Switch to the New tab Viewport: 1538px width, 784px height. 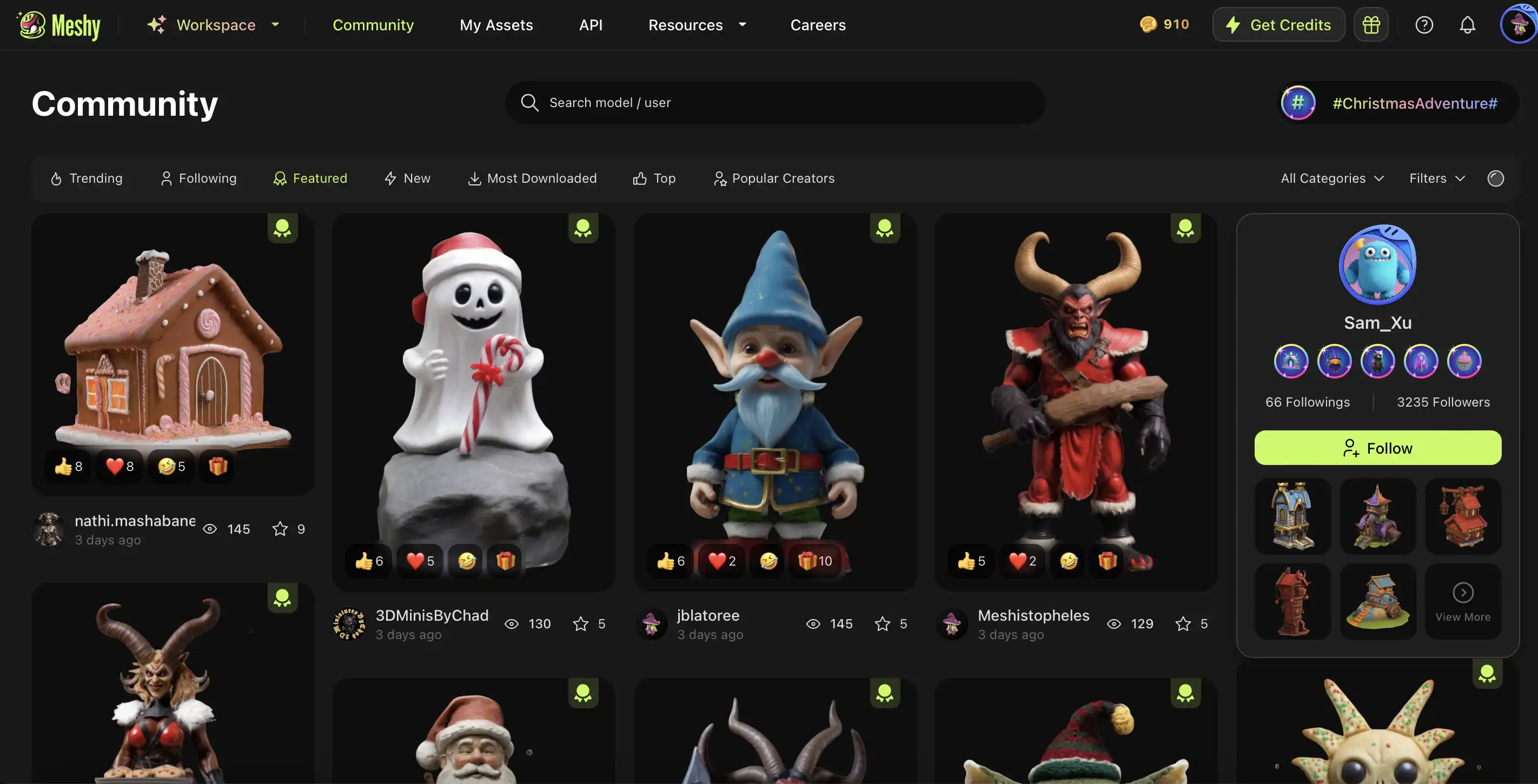click(407, 178)
